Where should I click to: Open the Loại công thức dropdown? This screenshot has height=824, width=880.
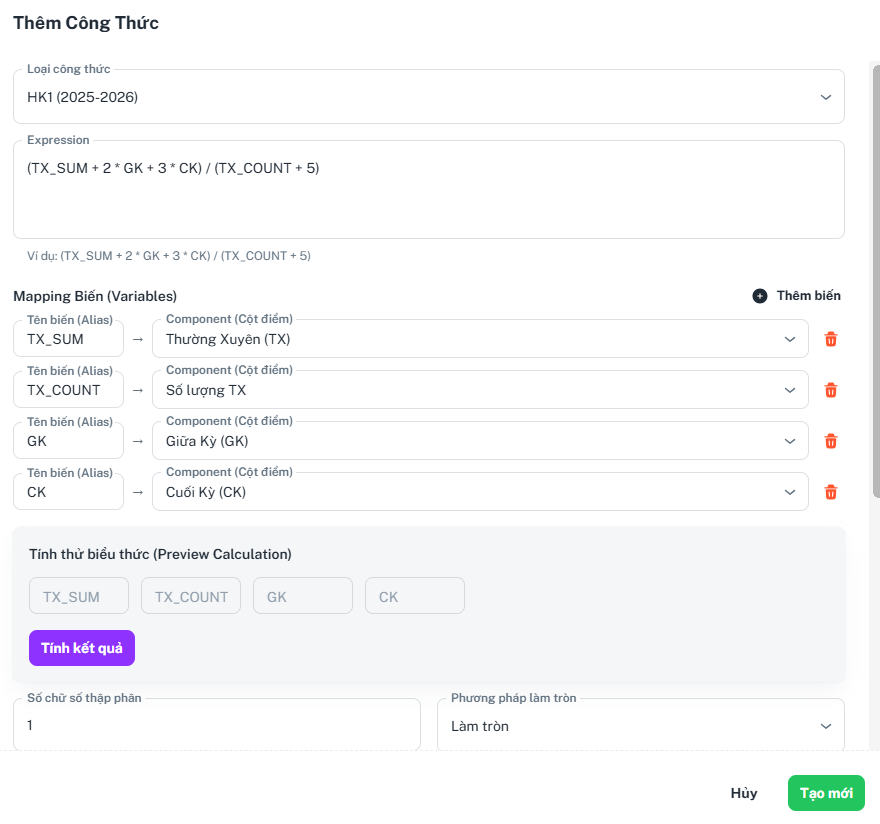pos(429,97)
